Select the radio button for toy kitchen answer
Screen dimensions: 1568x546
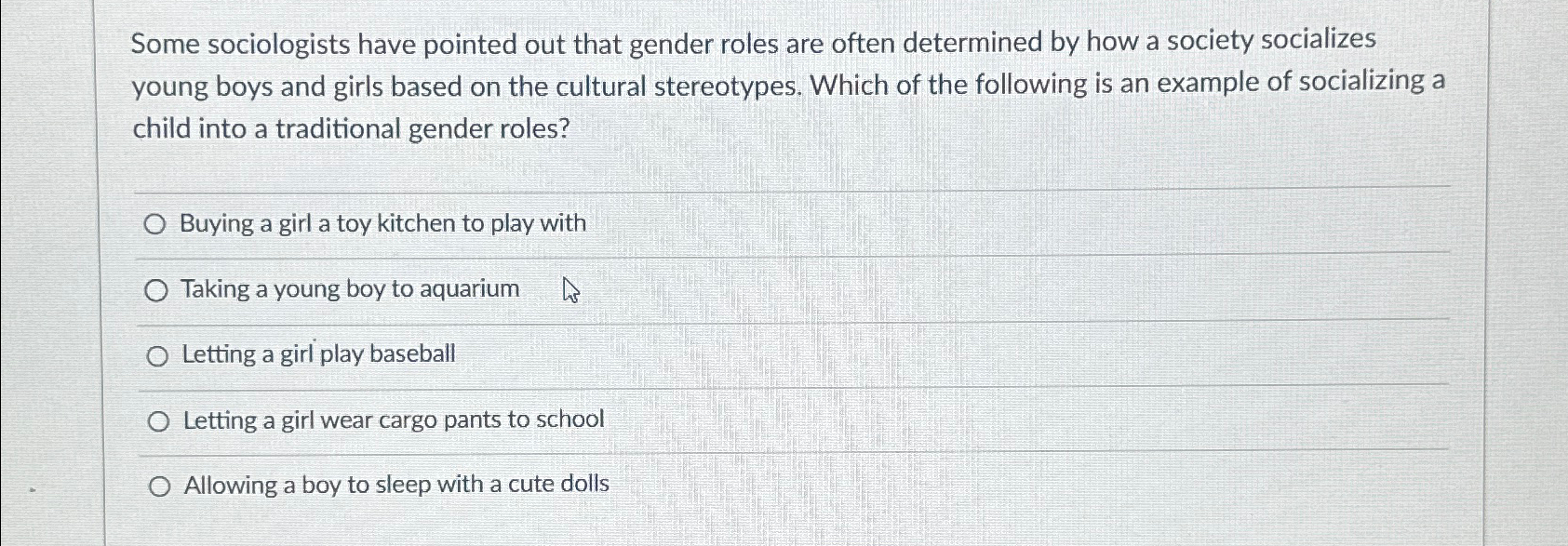pos(155,224)
